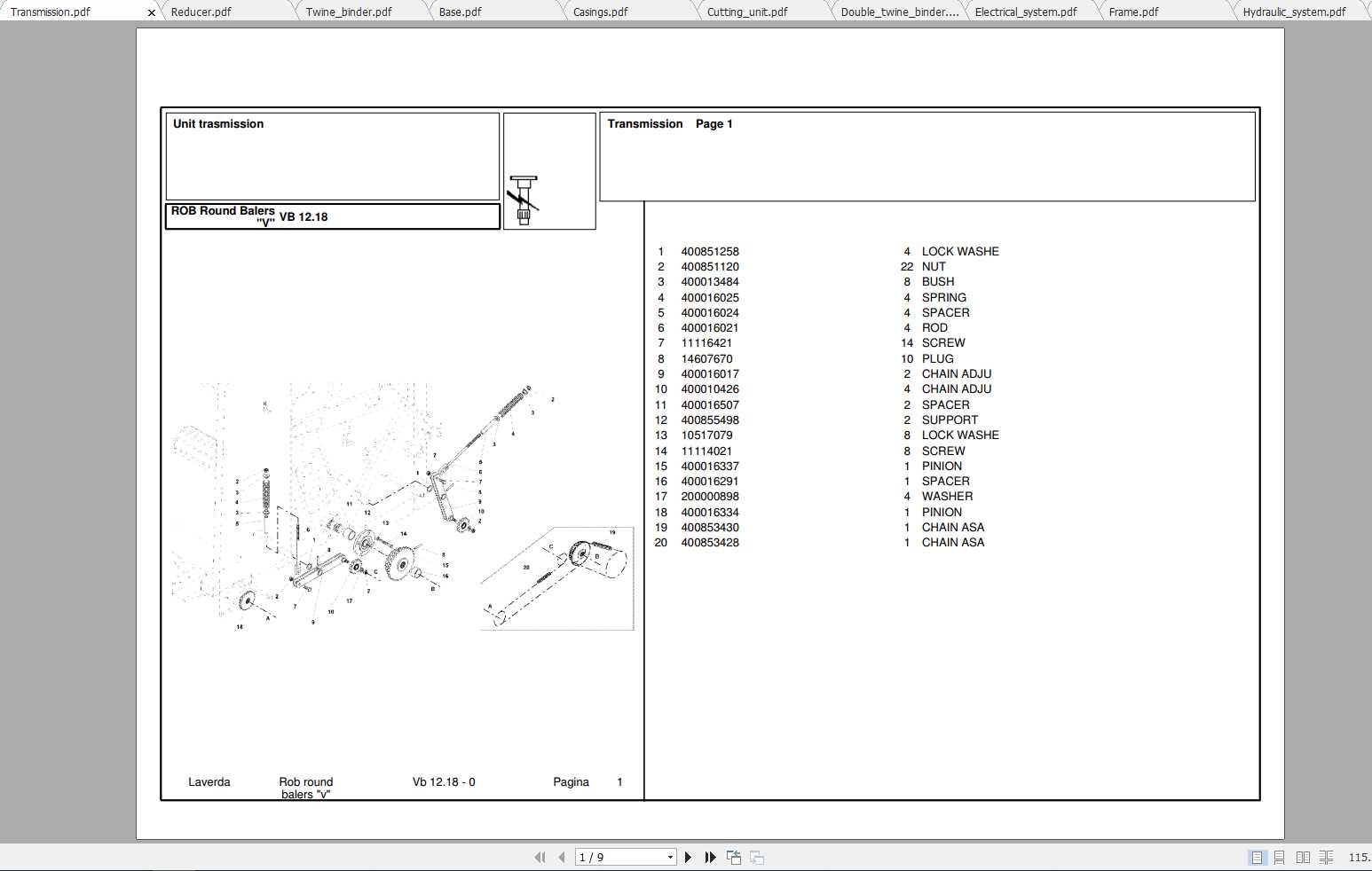Open the Hydraulic_system.pdf tab
Viewport: 1372px width, 871px height.
coord(1296,12)
